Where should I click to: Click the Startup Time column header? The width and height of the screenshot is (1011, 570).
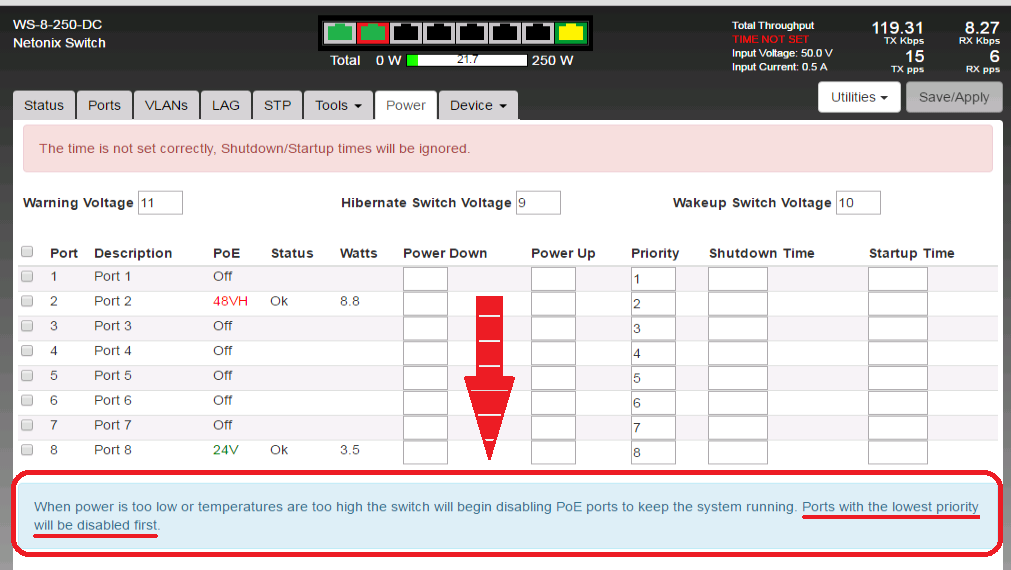coord(912,253)
